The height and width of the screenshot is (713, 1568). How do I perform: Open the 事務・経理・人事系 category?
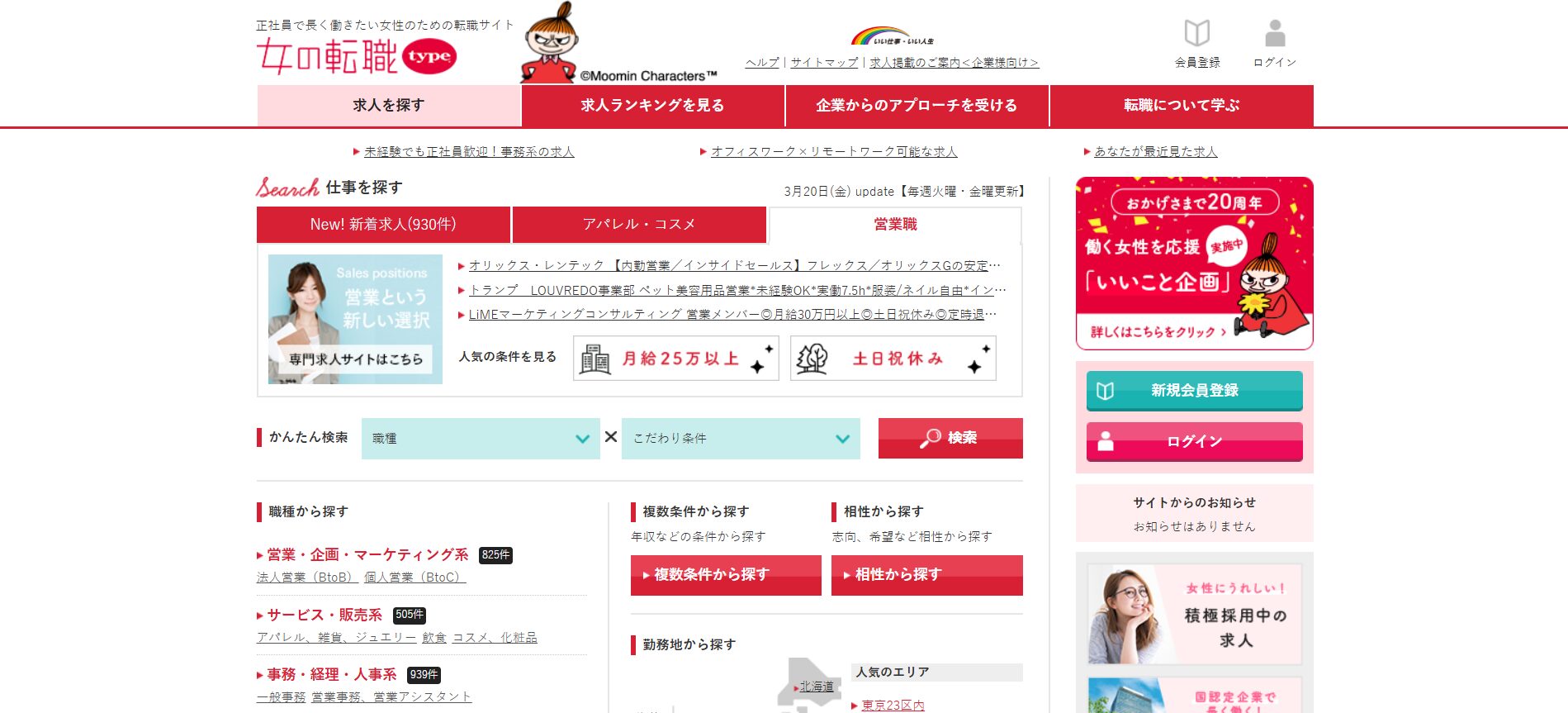point(331,675)
